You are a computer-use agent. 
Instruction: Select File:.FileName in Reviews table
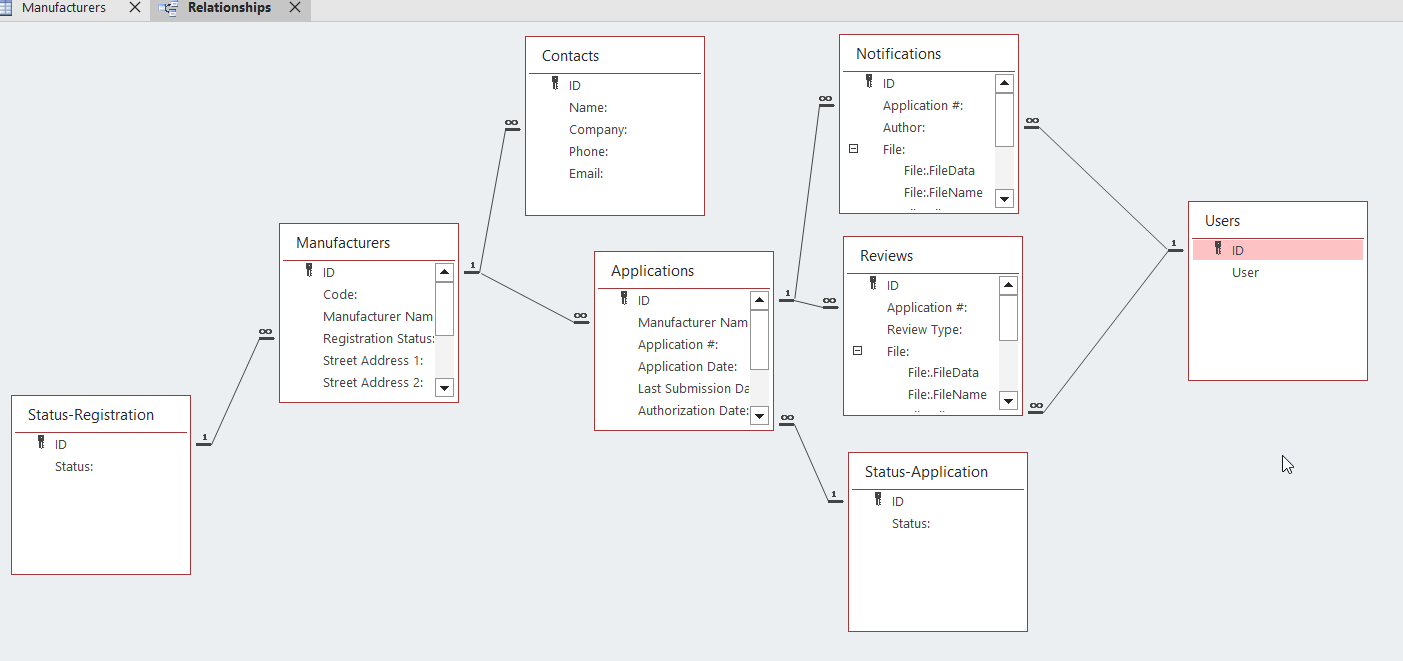pyautogui.click(x=947, y=395)
